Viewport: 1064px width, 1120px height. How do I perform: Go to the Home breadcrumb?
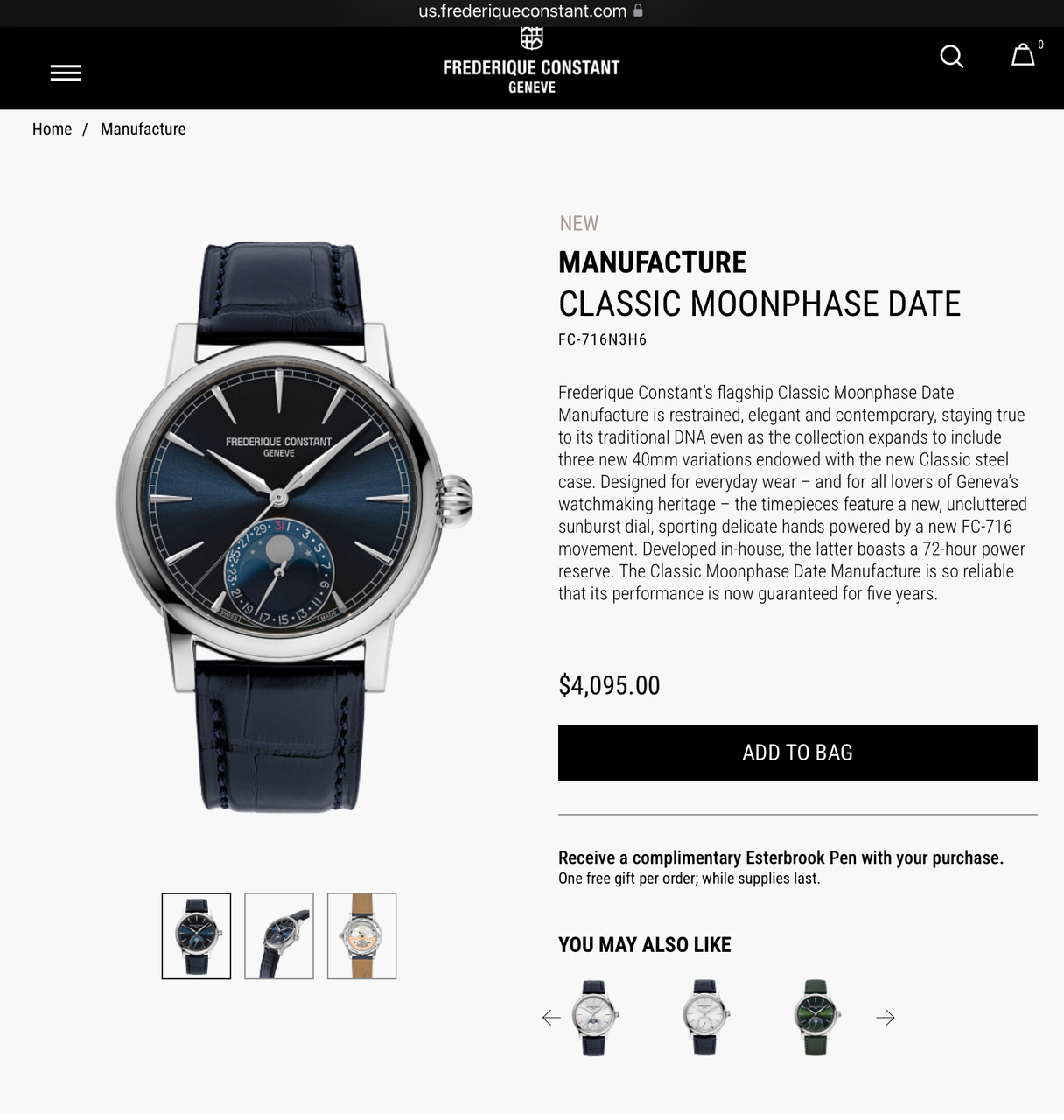pos(52,129)
